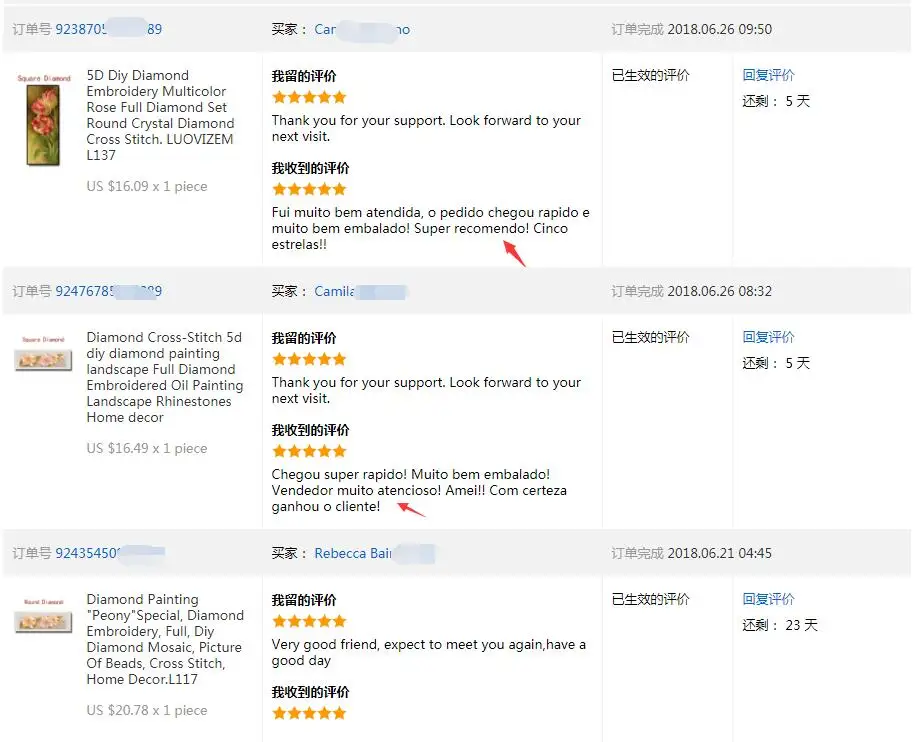Viewport: 919px width, 742px height.
Task: Open Diamond Cross-Stitch 5d landscape product title
Action: coord(165,377)
